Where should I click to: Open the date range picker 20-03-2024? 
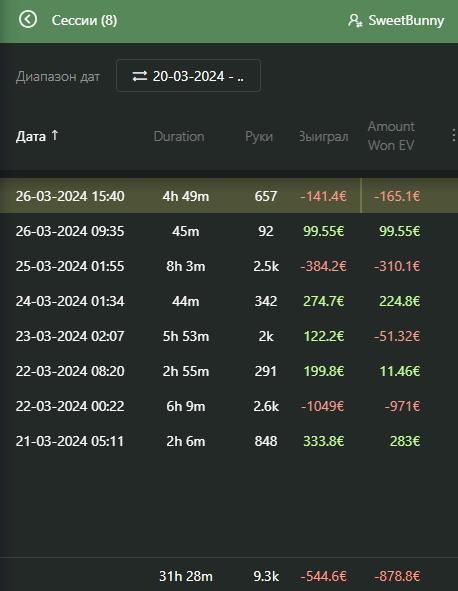tap(188, 75)
